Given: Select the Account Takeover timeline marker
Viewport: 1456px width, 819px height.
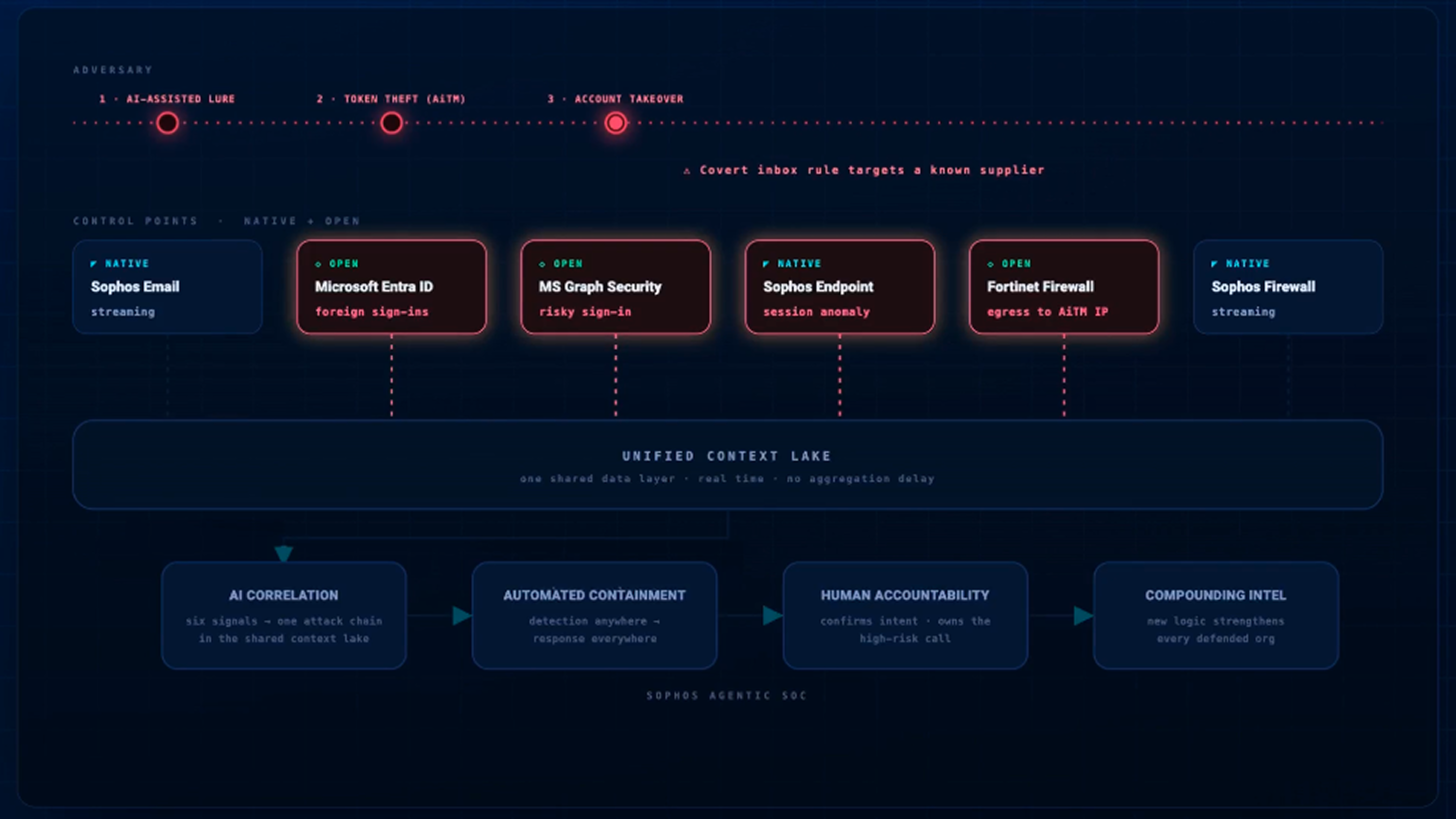Looking at the screenshot, I should pos(616,123).
